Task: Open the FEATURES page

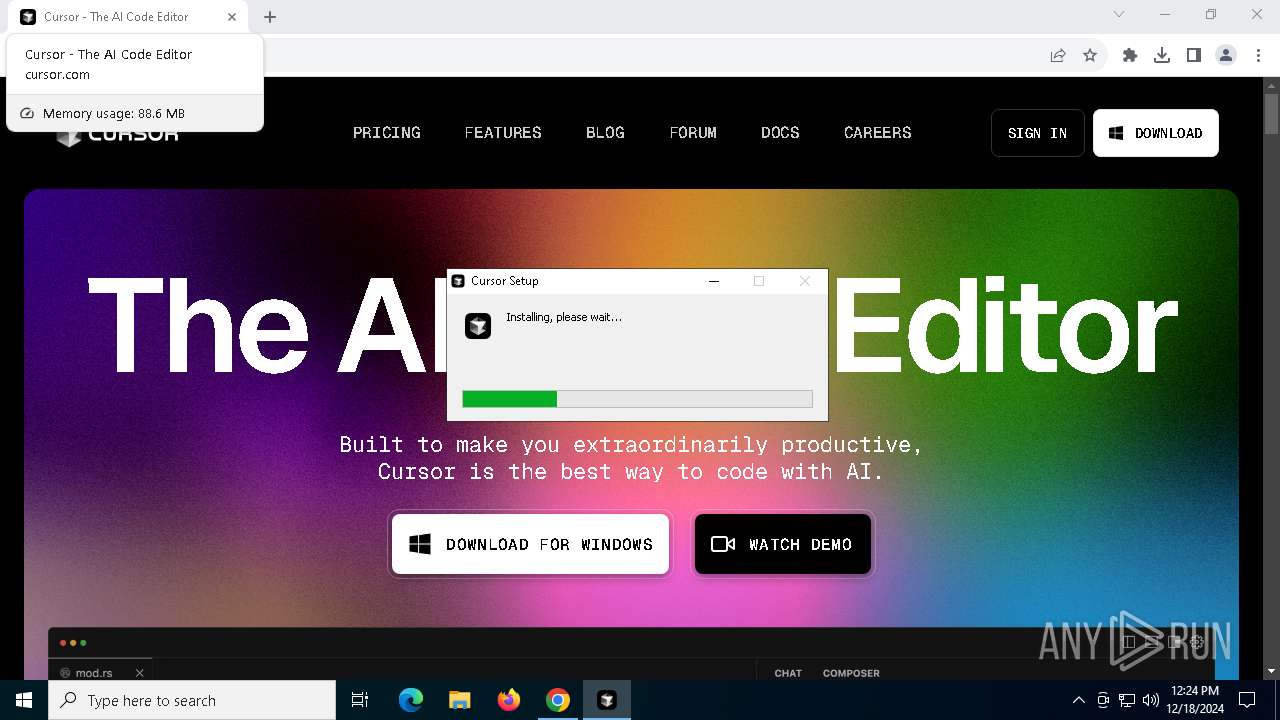Action: pos(503,132)
